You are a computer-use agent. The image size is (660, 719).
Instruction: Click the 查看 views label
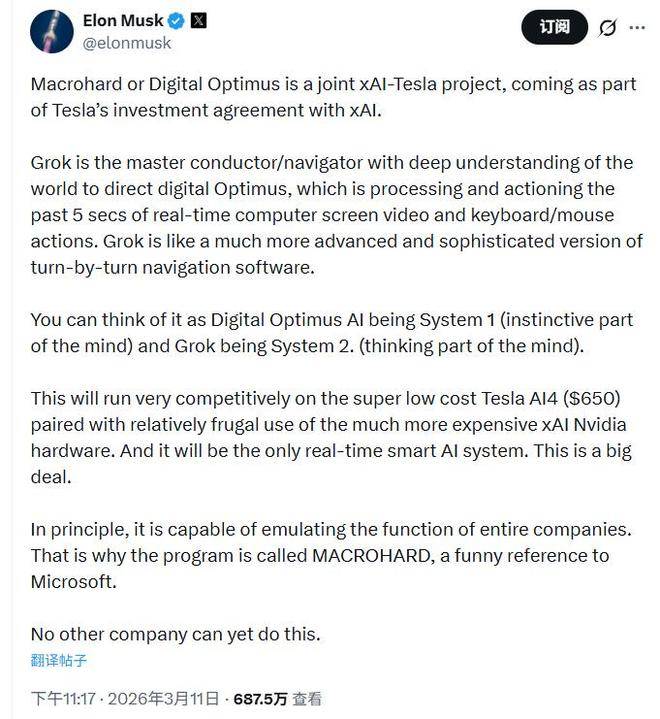point(308,699)
